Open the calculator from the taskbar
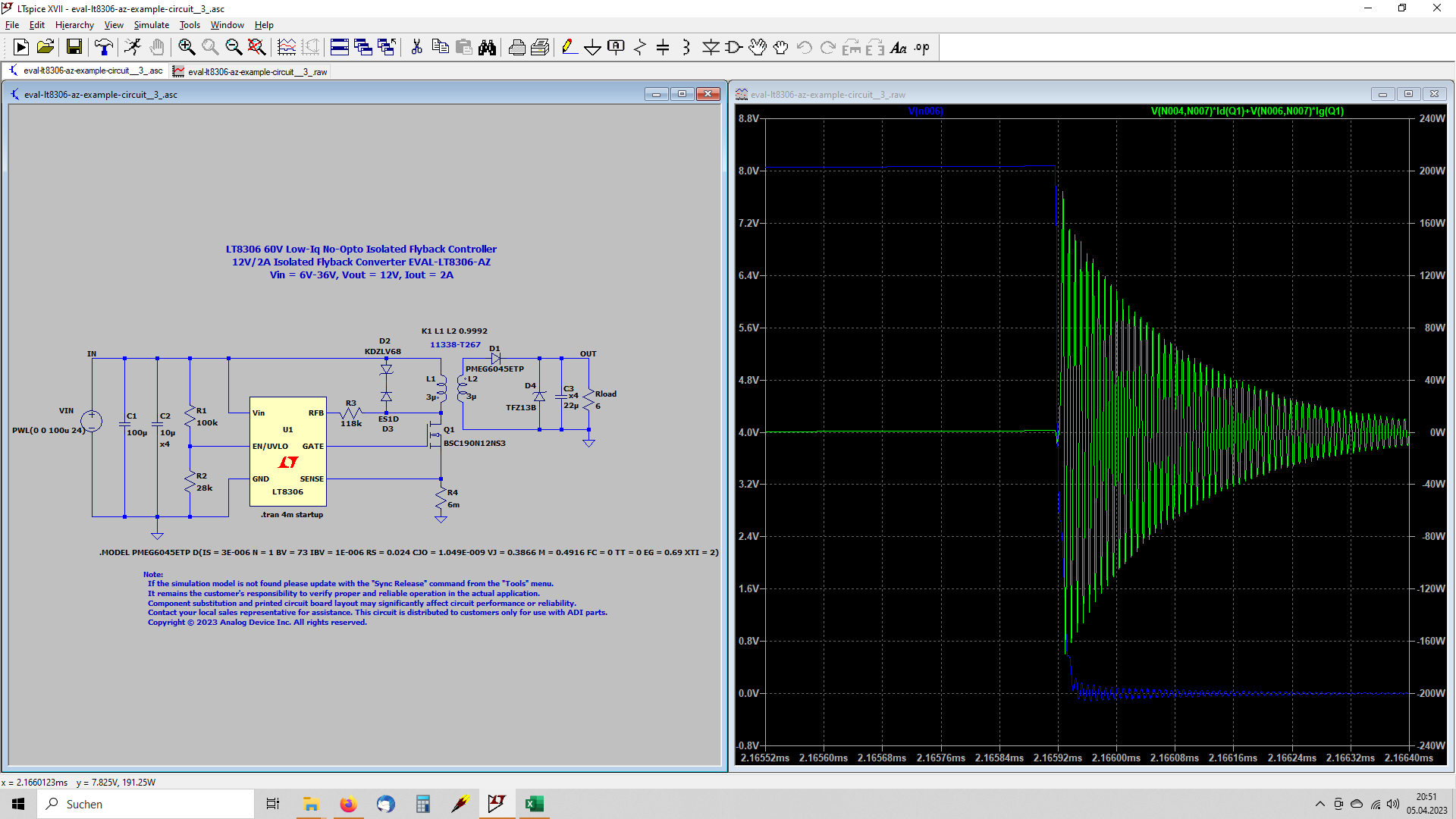The image size is (1456, 819). (423, 804)
